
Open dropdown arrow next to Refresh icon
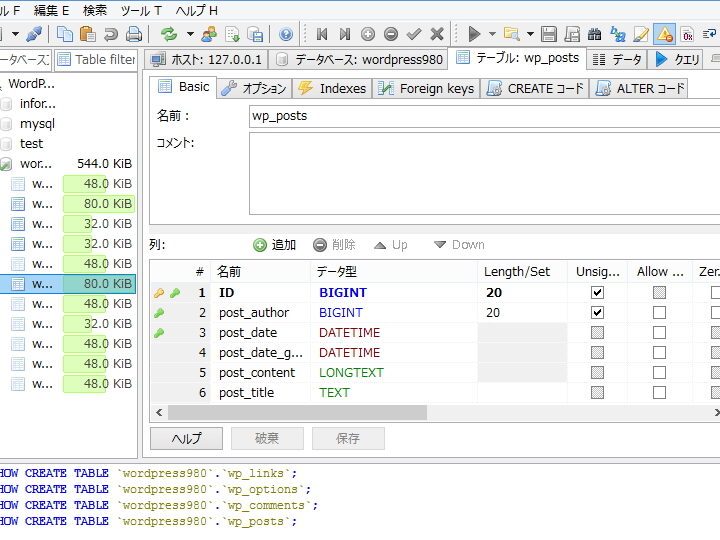189,34
